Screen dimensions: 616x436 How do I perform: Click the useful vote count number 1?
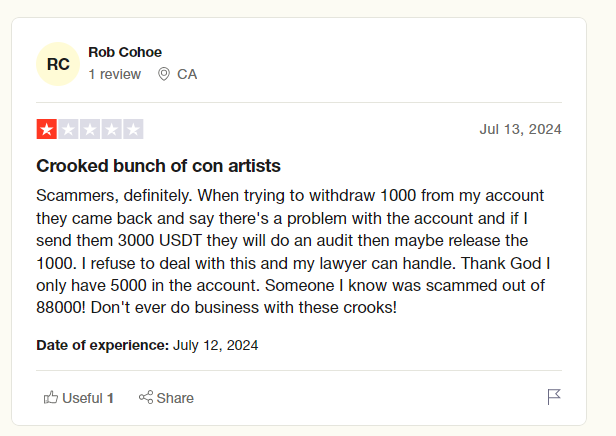(x=110, y=398)
